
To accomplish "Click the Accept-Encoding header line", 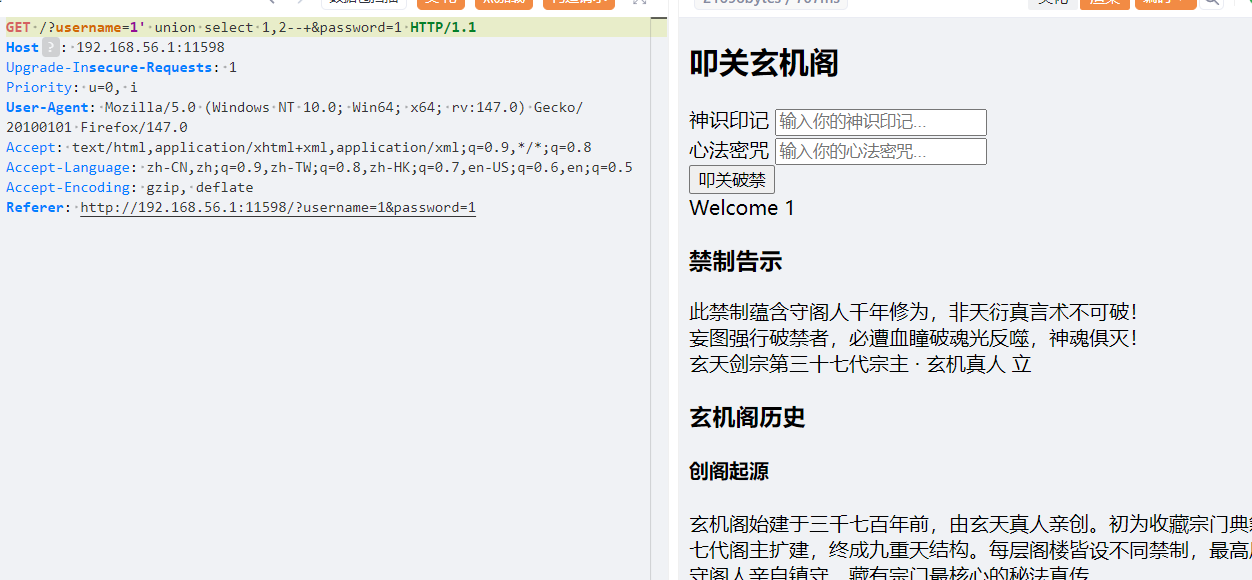I will pyautogui.click(x=130, y=187).
